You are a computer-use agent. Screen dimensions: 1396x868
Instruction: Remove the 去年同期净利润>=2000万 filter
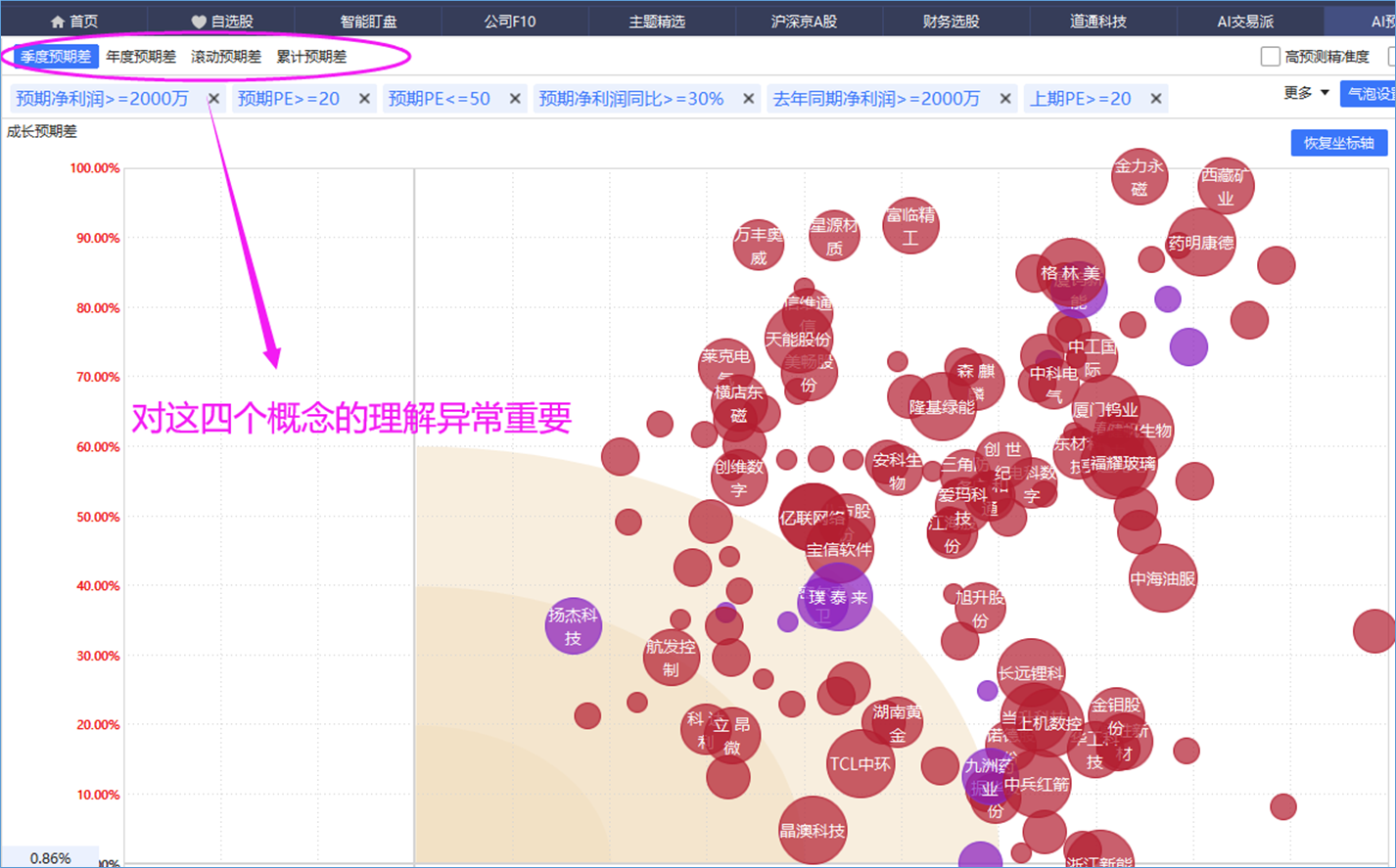click(x=1004, y=99)
